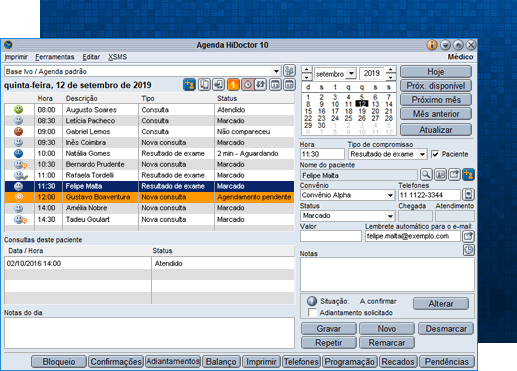Click the box-with-arrow icon beside the patient name
The image size is (517, 371).
(x=454, y=174)
